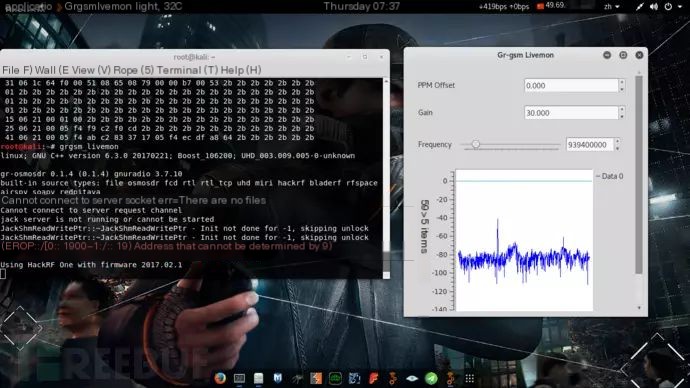
Task: Increase Frequency value with spinner arrow
Action: 617,141
